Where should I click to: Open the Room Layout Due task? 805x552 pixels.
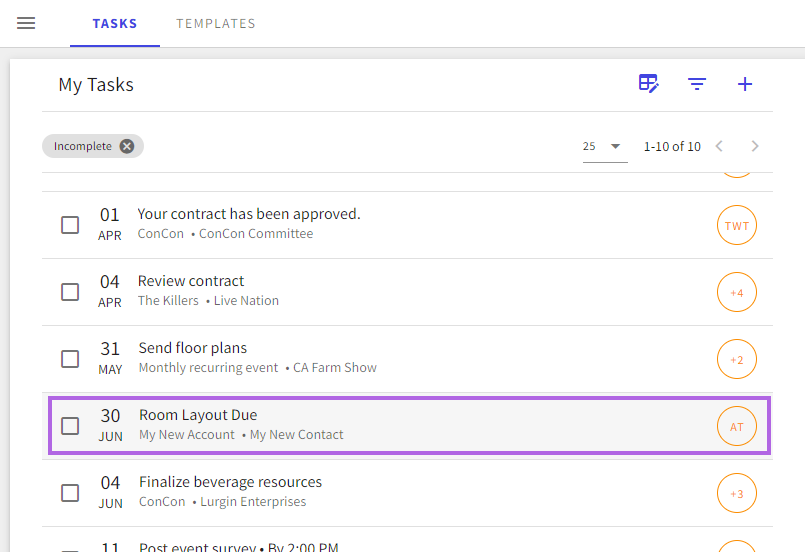click(x=198, y=415)
